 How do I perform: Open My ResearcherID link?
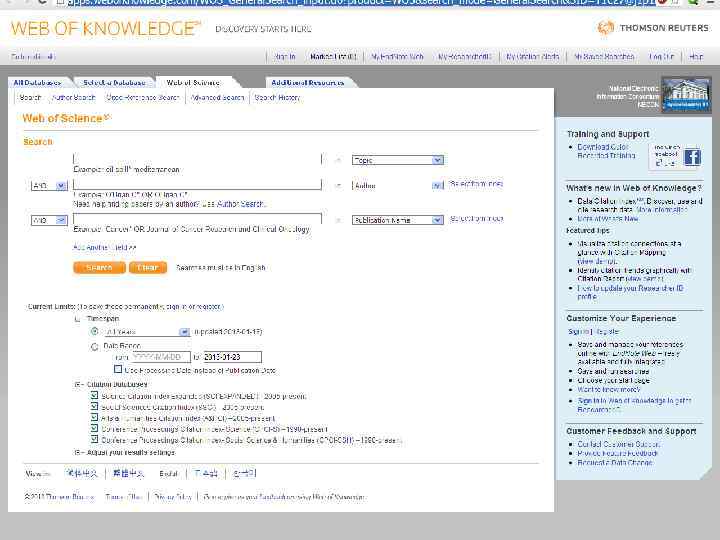pyautogui.click(x=465, y=56)
